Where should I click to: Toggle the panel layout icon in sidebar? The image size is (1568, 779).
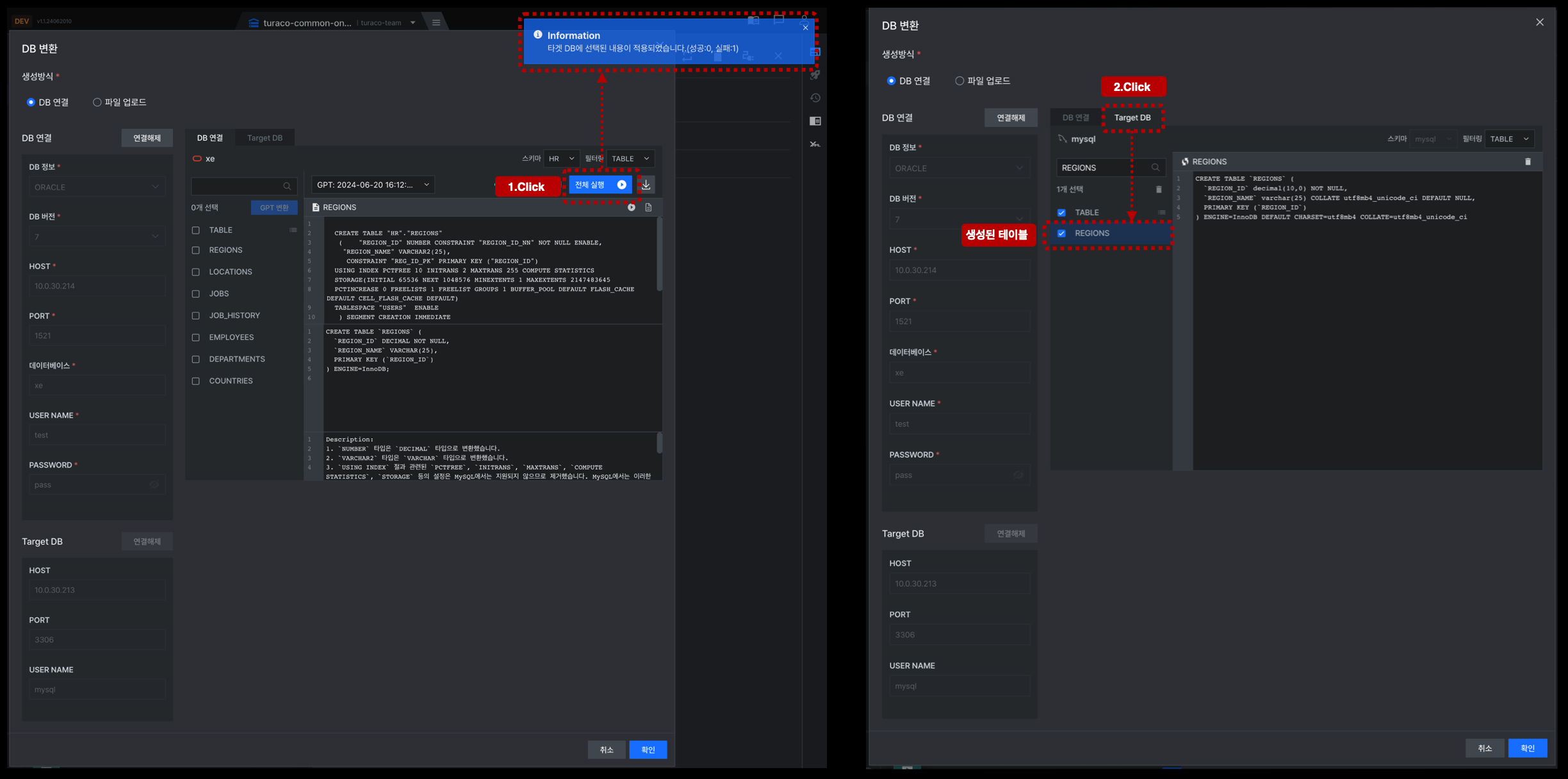(815, 121)
